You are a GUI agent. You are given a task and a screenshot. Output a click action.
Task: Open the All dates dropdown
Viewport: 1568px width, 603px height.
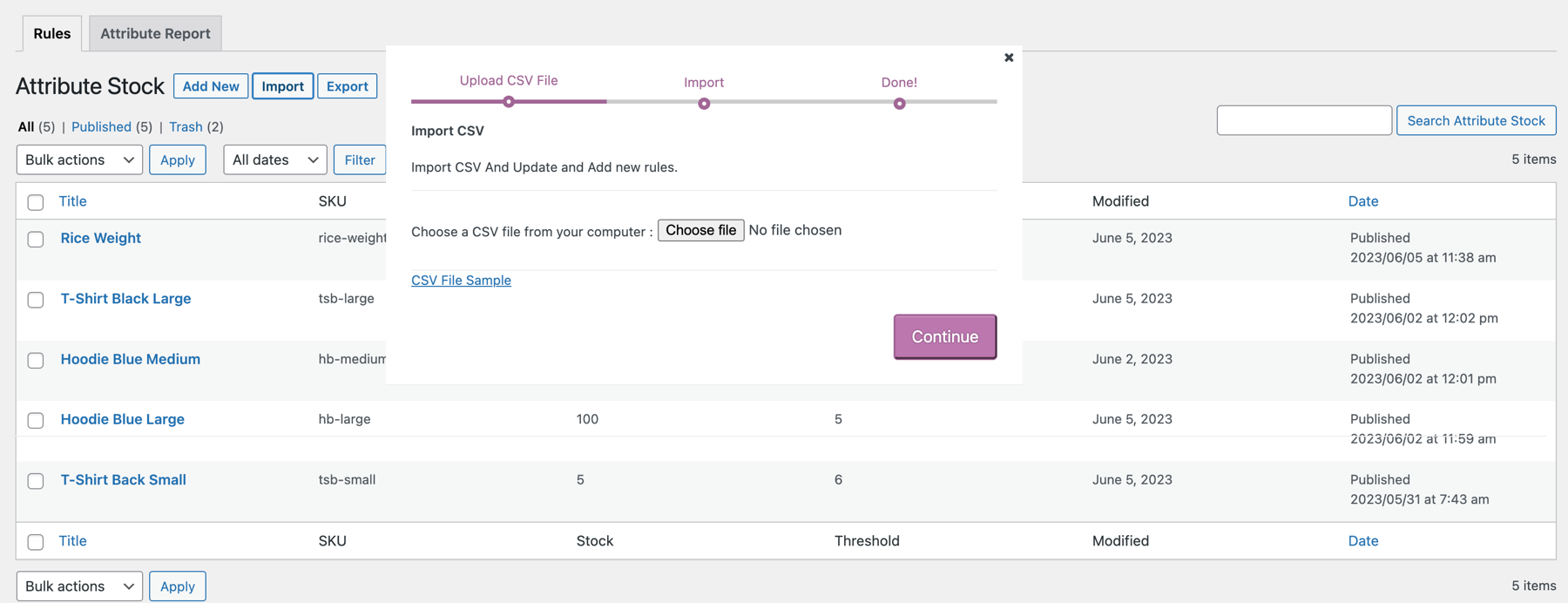274,159
